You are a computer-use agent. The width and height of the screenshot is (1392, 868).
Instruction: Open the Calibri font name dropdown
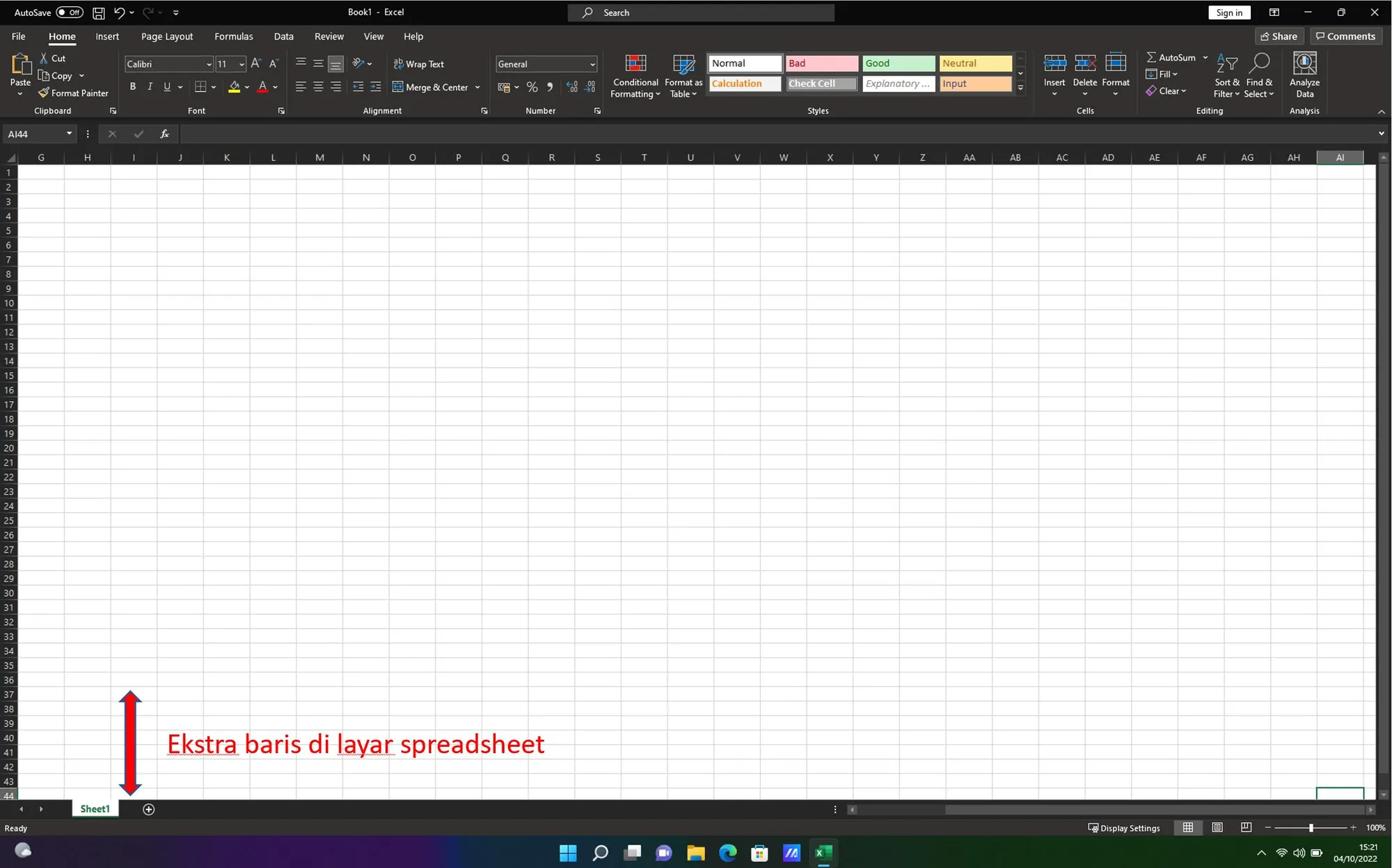208,64
